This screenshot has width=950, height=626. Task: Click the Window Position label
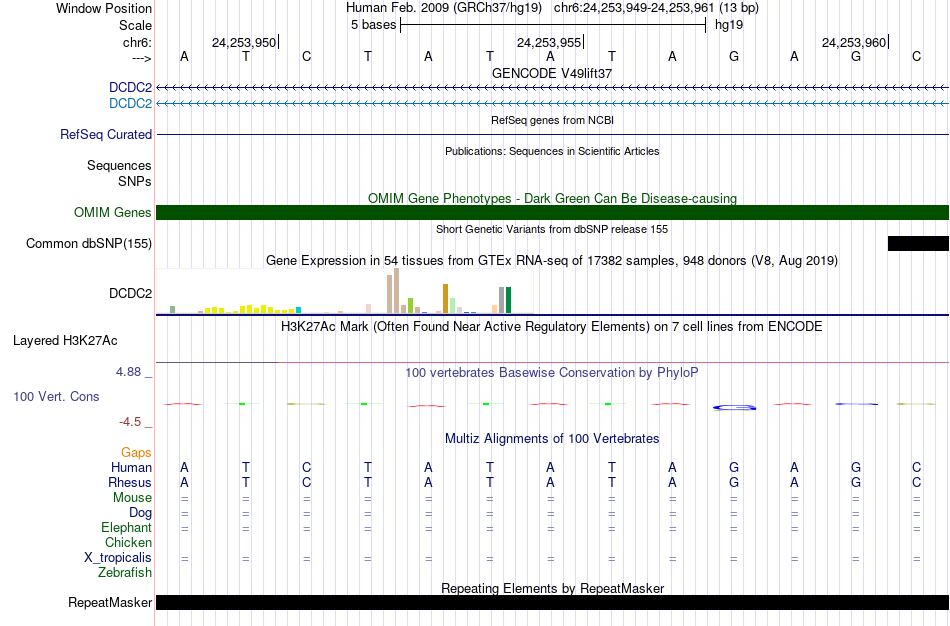pos(104,8)
